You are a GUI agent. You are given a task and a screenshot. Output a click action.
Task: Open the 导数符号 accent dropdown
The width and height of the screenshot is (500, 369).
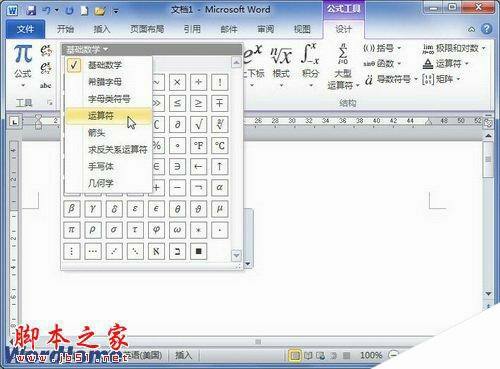click(x=391, y=79)
